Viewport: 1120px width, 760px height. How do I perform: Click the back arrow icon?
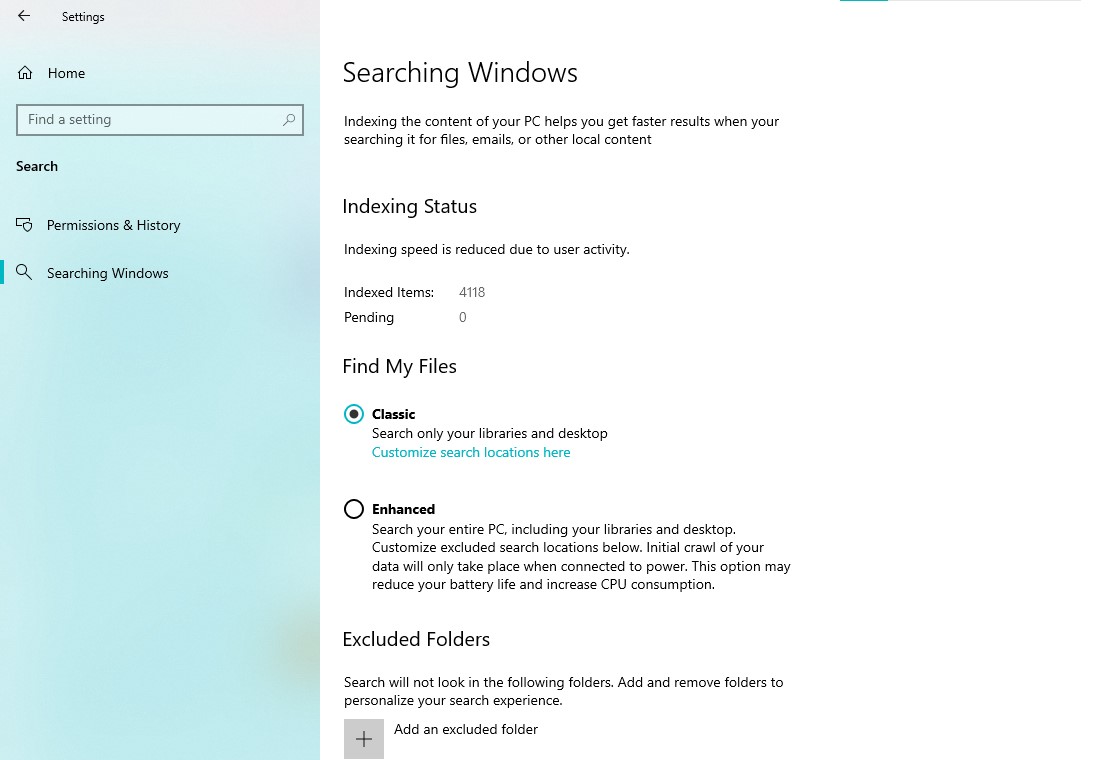[23, 16]
